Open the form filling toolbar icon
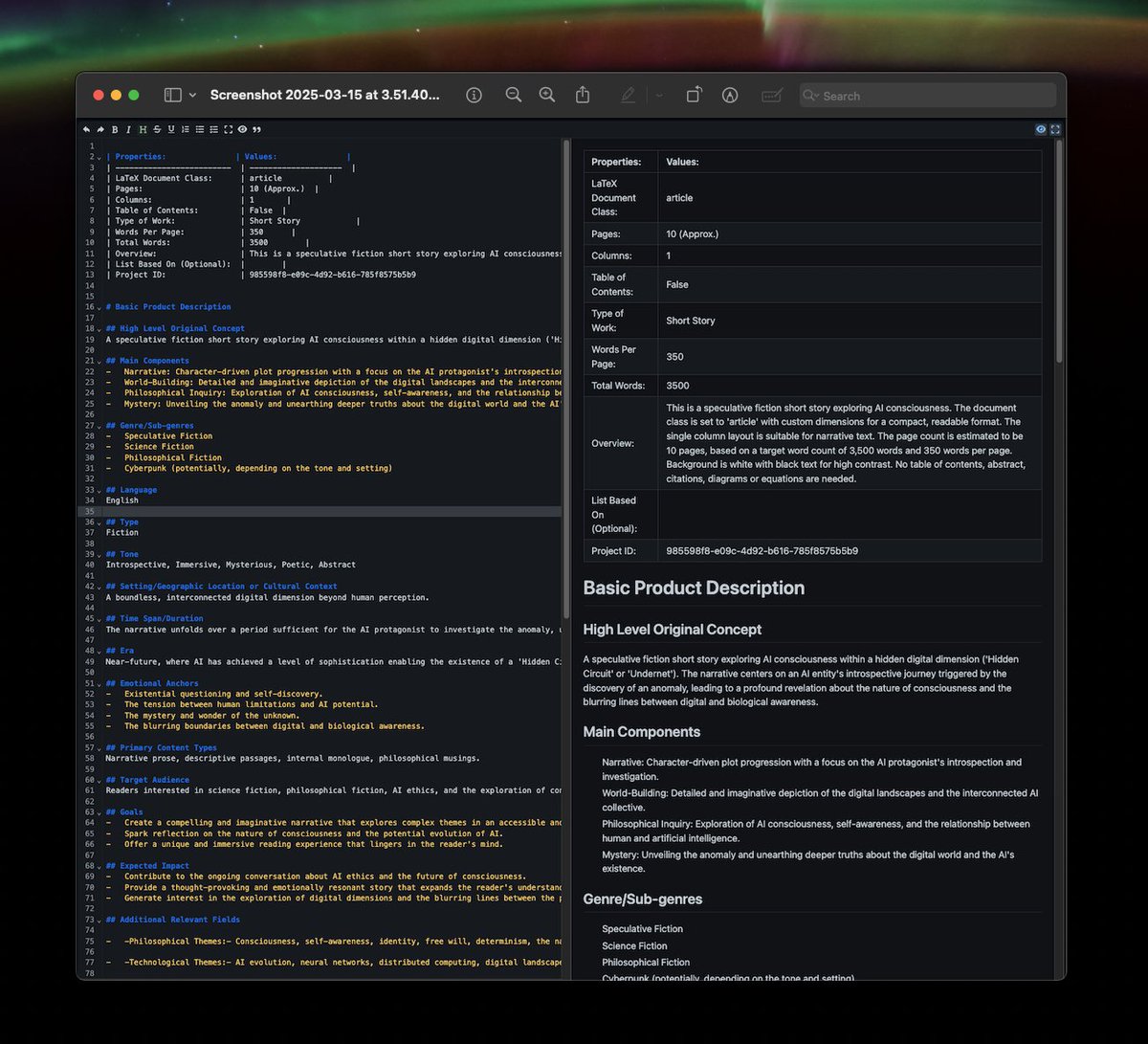Screen dimensions: 1148x1044 click(771, 95)
